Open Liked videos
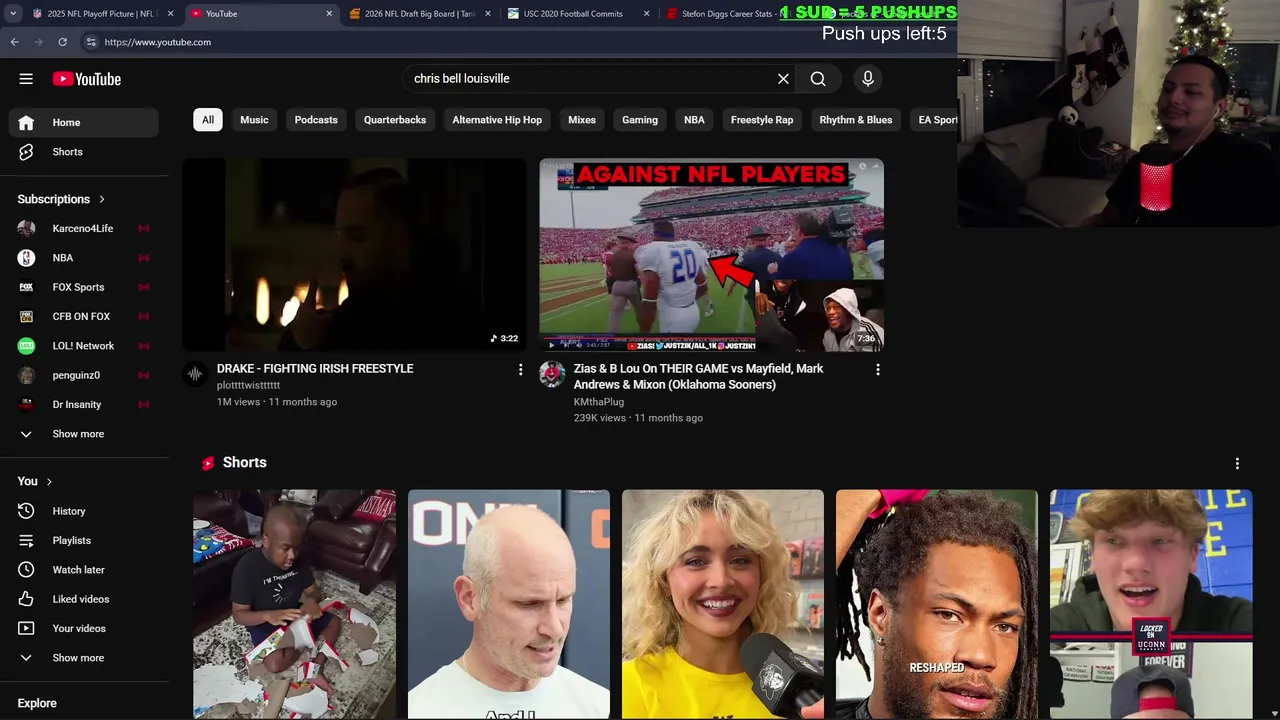 coord(84,599)
